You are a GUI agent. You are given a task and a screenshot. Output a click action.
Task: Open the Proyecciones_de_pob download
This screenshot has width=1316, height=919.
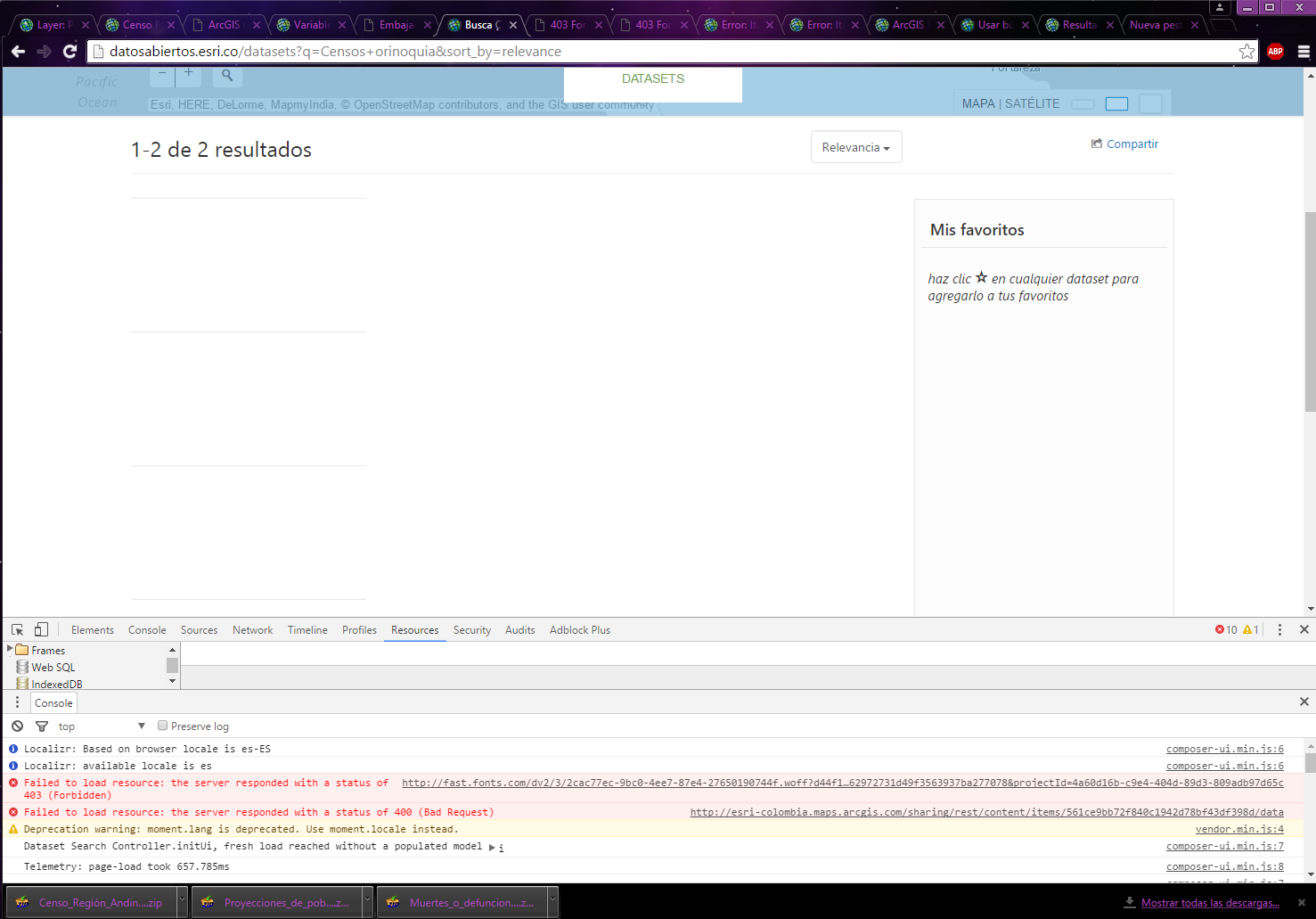pyautogui.click(x=276, y=902)
